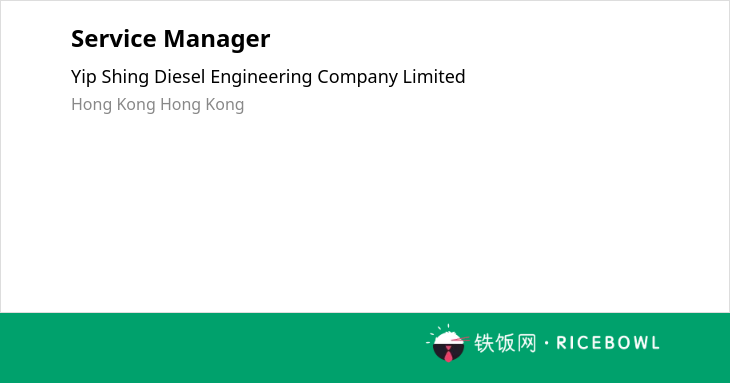Click Yip Shing in the company name
Viewport: 730px width, 383px height.
[x=110, y=77]
